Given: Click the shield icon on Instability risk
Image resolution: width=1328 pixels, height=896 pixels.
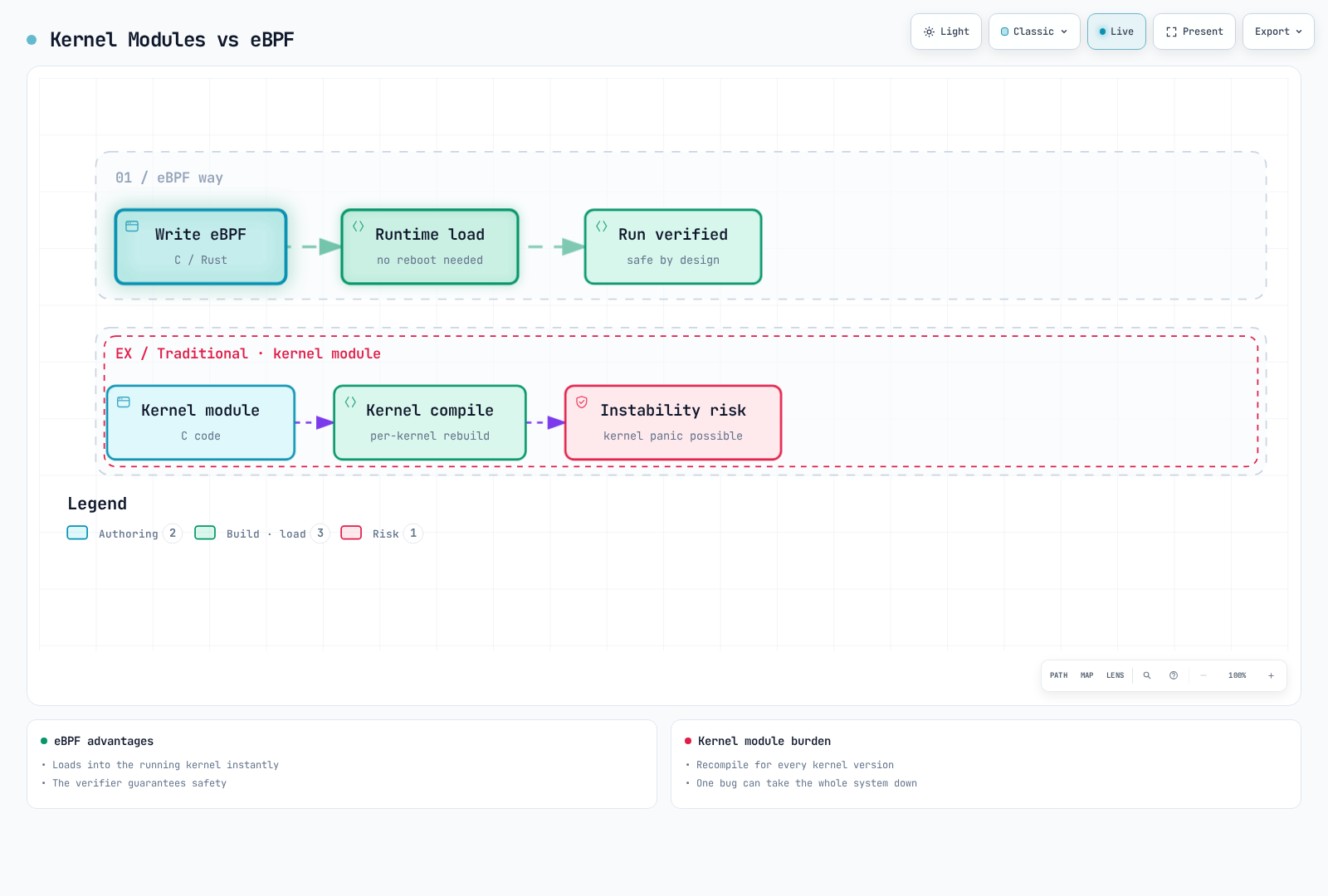Looking at the screenshot, I should pyautogui.click(x=582, y=402).
